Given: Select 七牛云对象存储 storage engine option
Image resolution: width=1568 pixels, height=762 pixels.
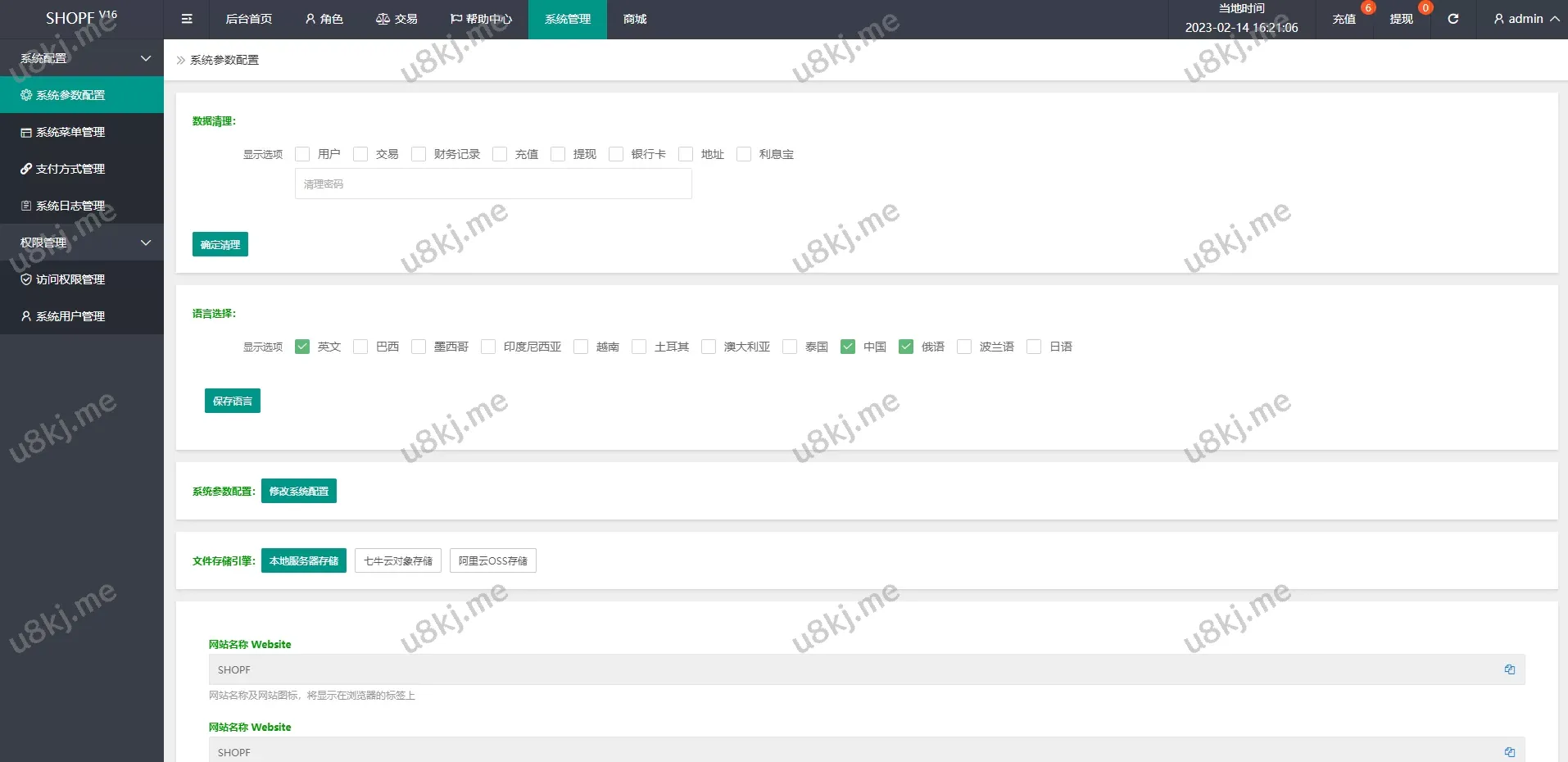Looking at the screenshot, I should 397,560.
